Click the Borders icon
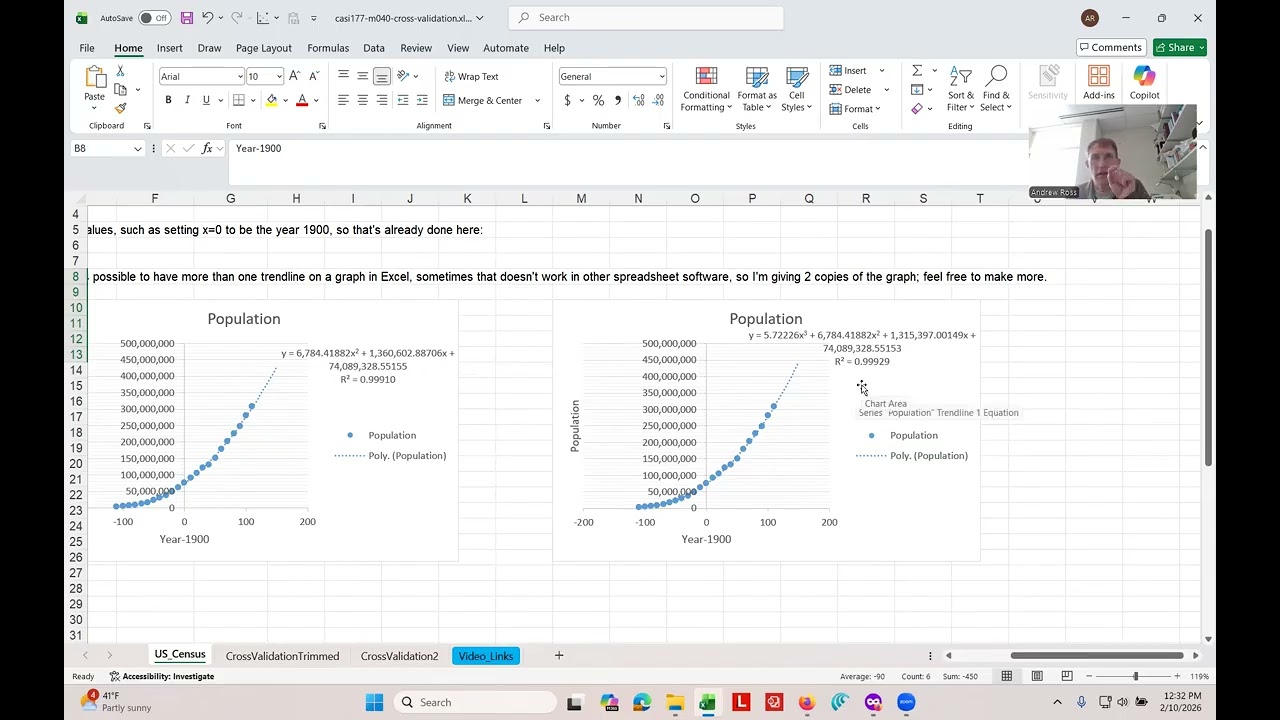The width and height of the screenshot is (1280, 720). coord(238,100)
